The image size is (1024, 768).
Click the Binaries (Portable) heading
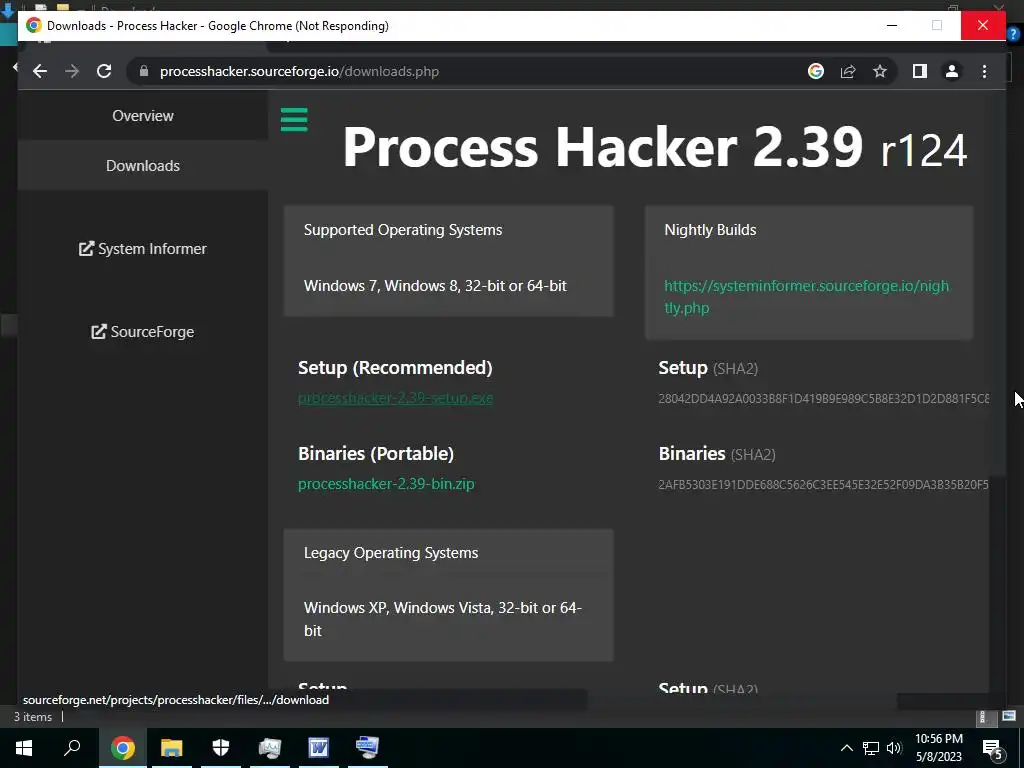[x=376, y=453]
